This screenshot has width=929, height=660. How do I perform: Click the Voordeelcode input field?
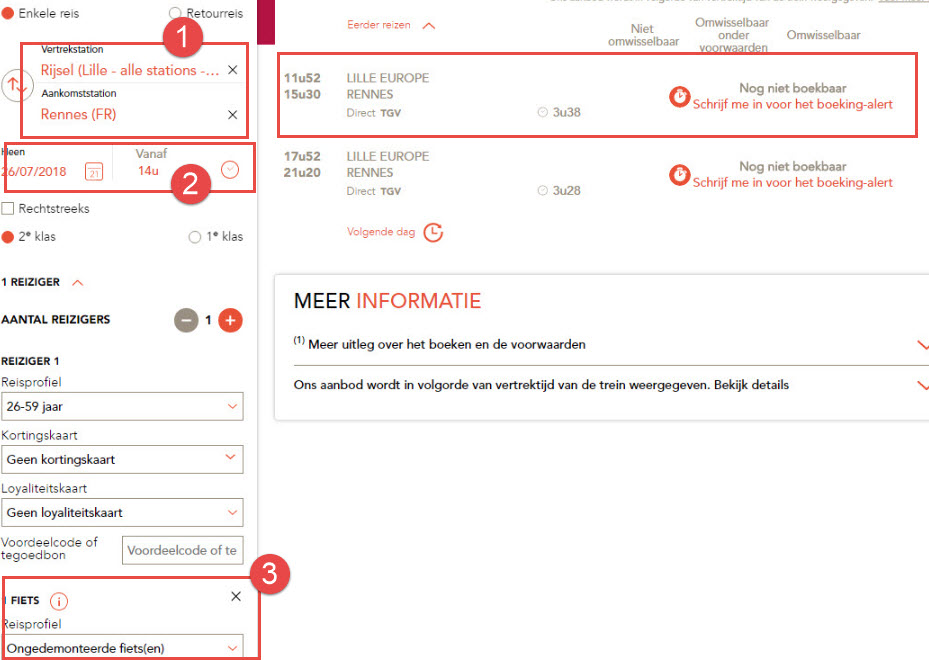coord(182,550)
